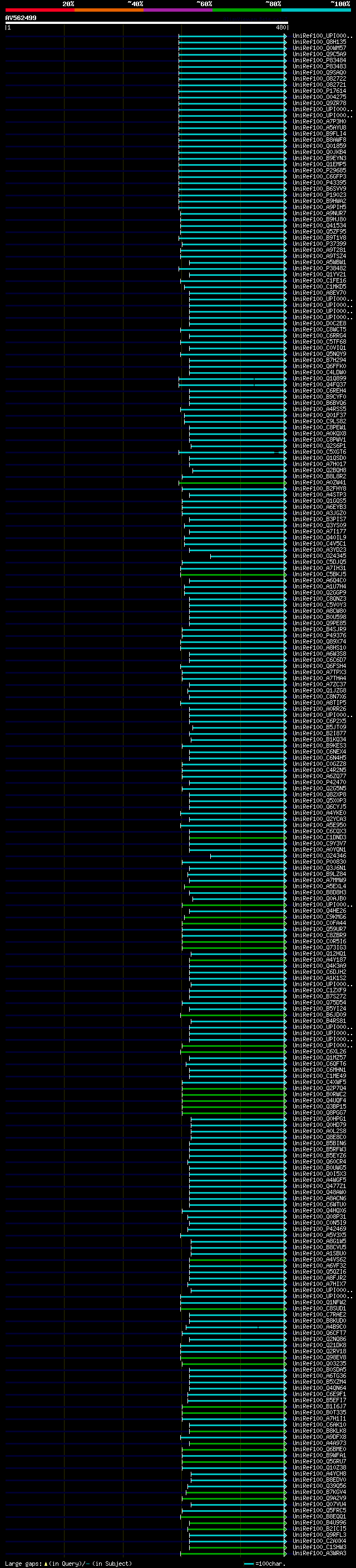356x1568 pixels.
Task: Select the UniRef100_O82722 label
Action: (319, 78)
